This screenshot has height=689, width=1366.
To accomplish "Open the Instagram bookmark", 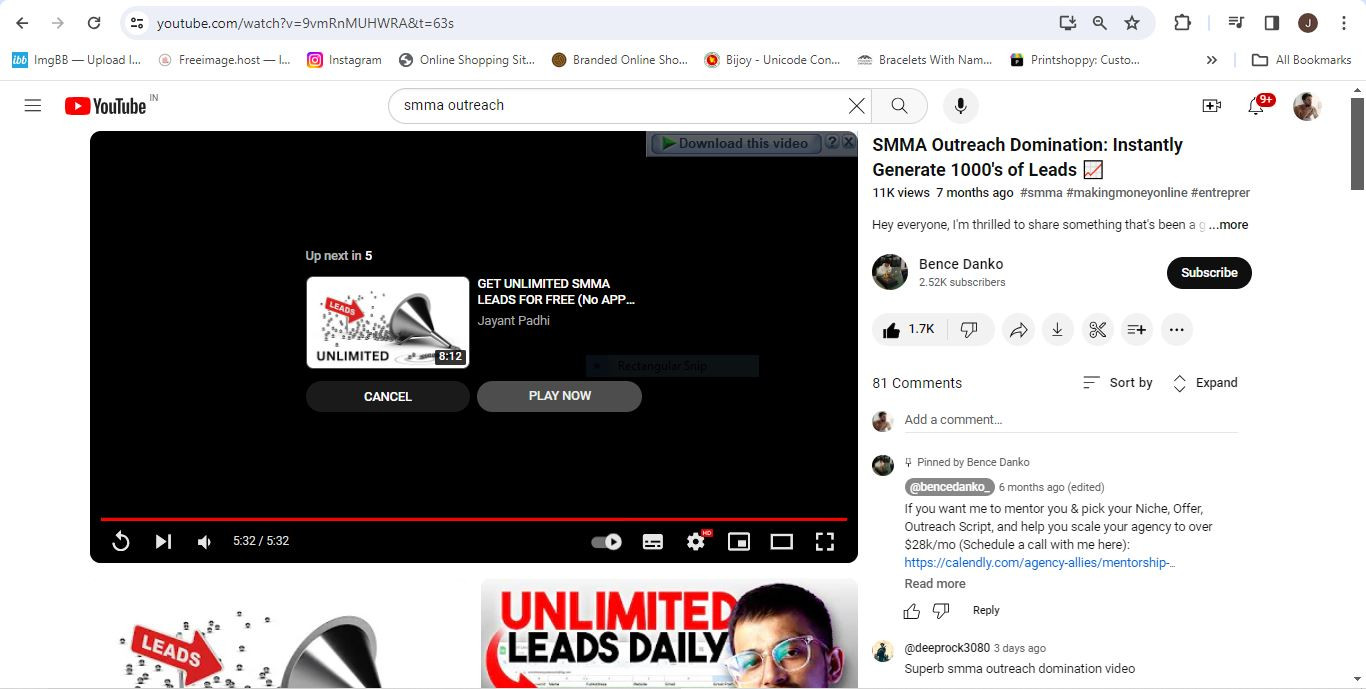I will click(345, 60).
